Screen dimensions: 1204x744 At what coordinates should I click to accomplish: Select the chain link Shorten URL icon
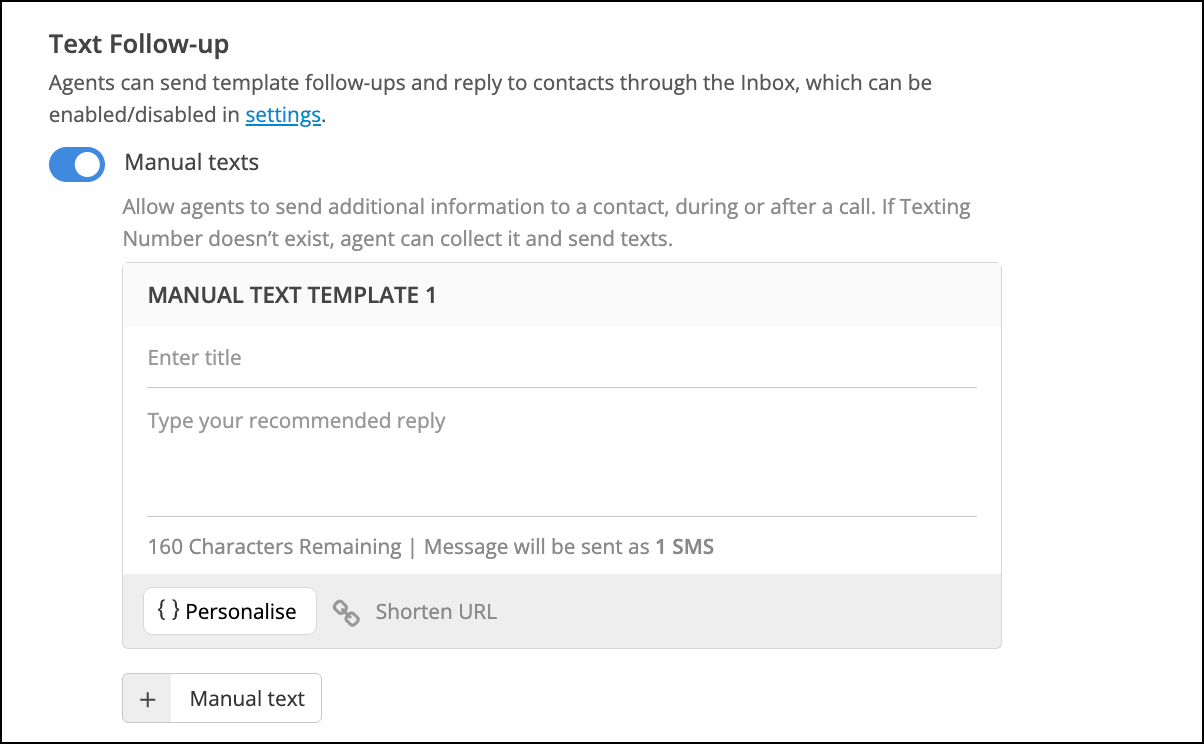[346, 613]
